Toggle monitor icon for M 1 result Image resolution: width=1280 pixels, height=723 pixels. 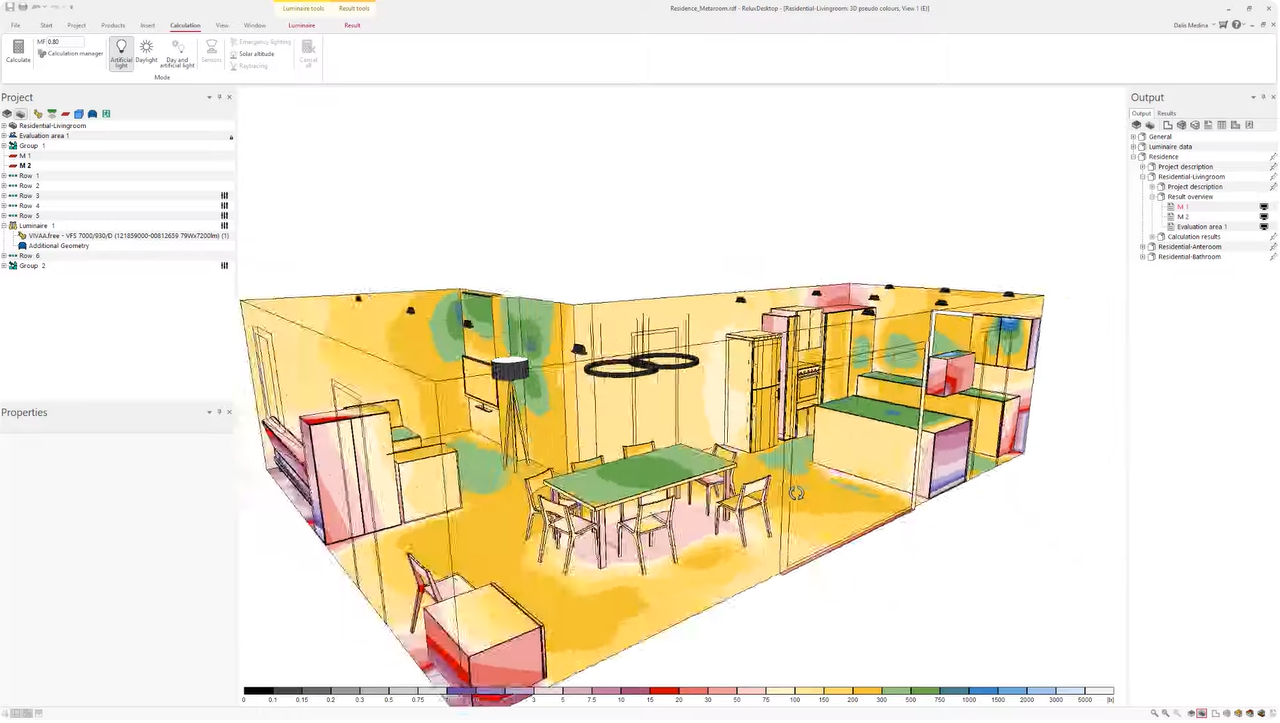coord(1264,207)
